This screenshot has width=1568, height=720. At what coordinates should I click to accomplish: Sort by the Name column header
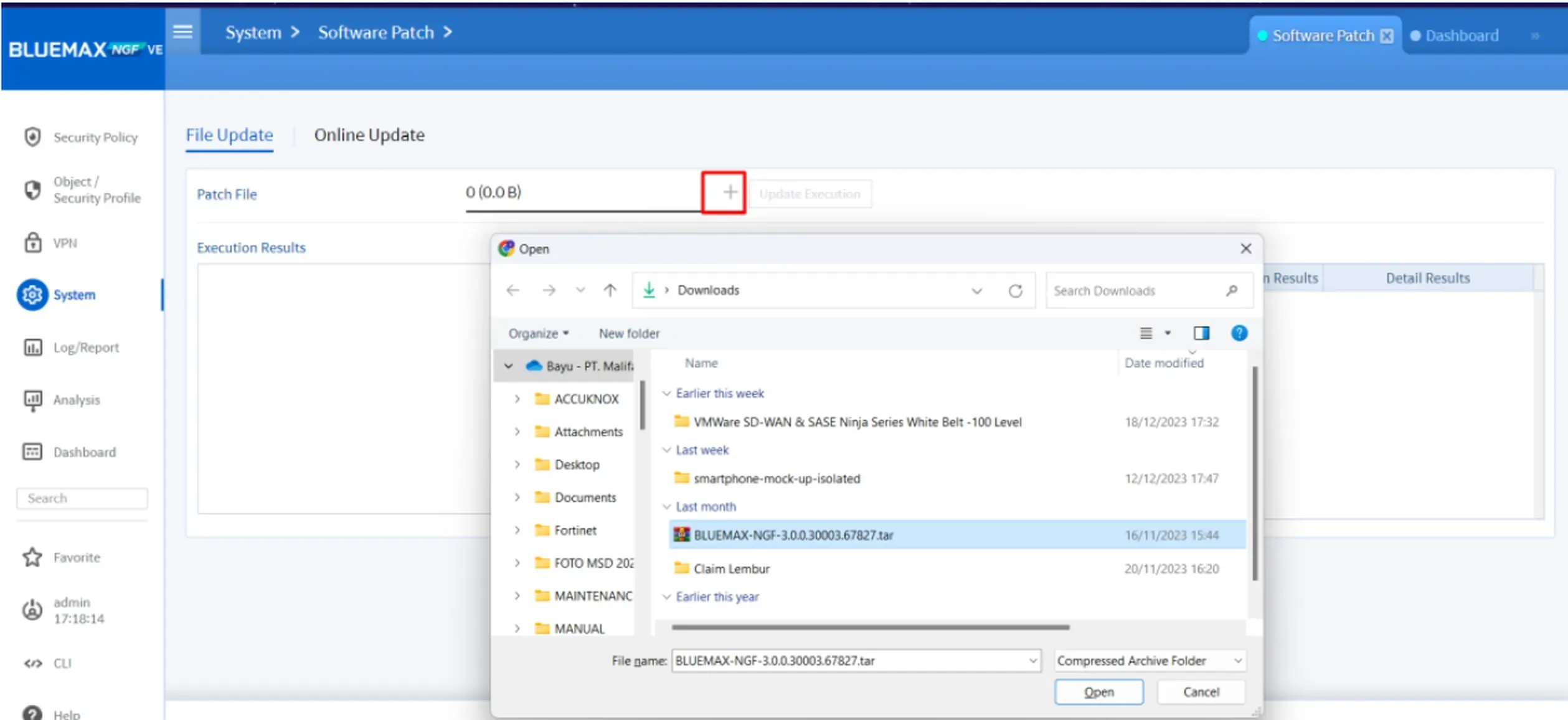pos(701,363)
